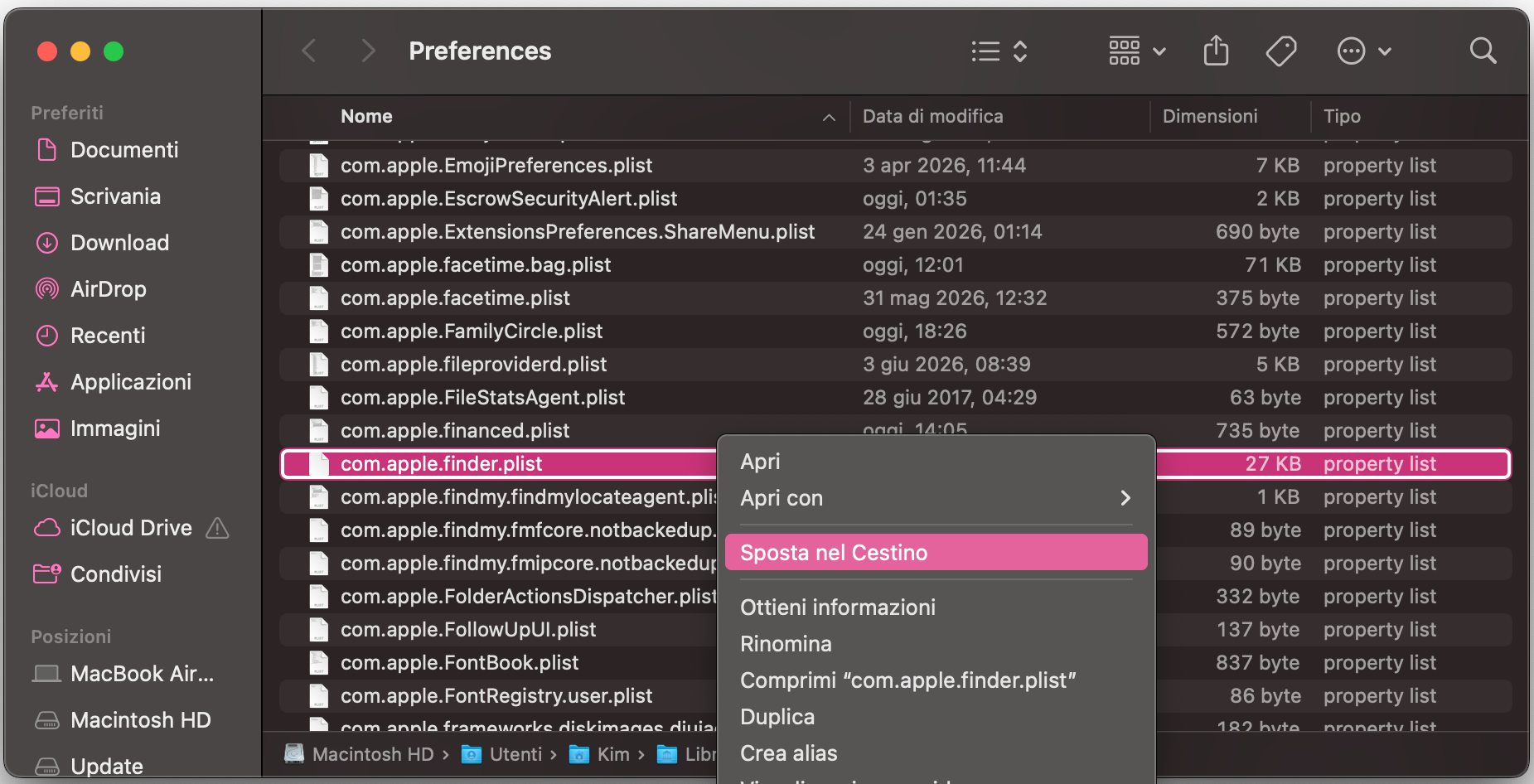Open Immagini in the sidebar
This screenshot has height=784, width=1534.
click(115, 428)
